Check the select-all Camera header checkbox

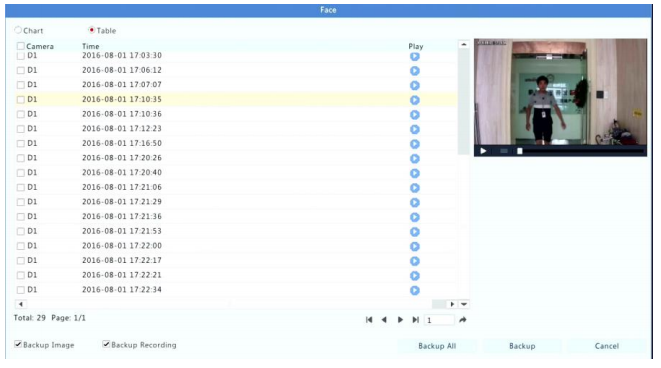click(20, 46)
